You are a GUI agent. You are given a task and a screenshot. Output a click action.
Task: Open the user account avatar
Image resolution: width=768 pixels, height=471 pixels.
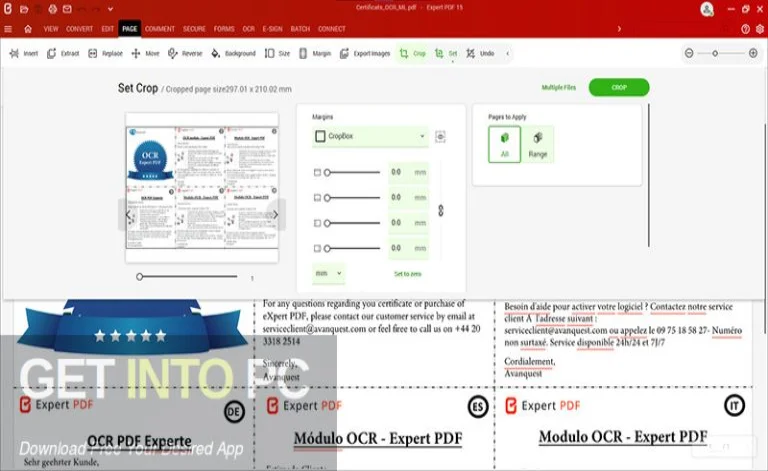coord(707,9)
